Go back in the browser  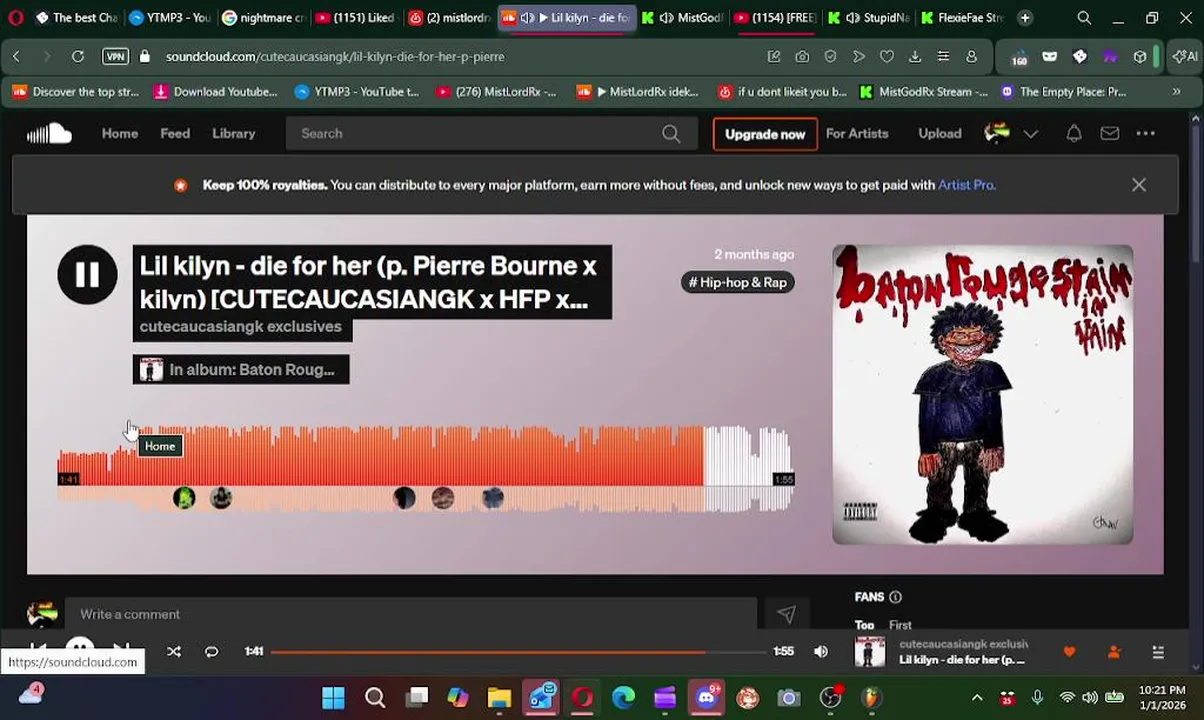[x=16, y=57]
